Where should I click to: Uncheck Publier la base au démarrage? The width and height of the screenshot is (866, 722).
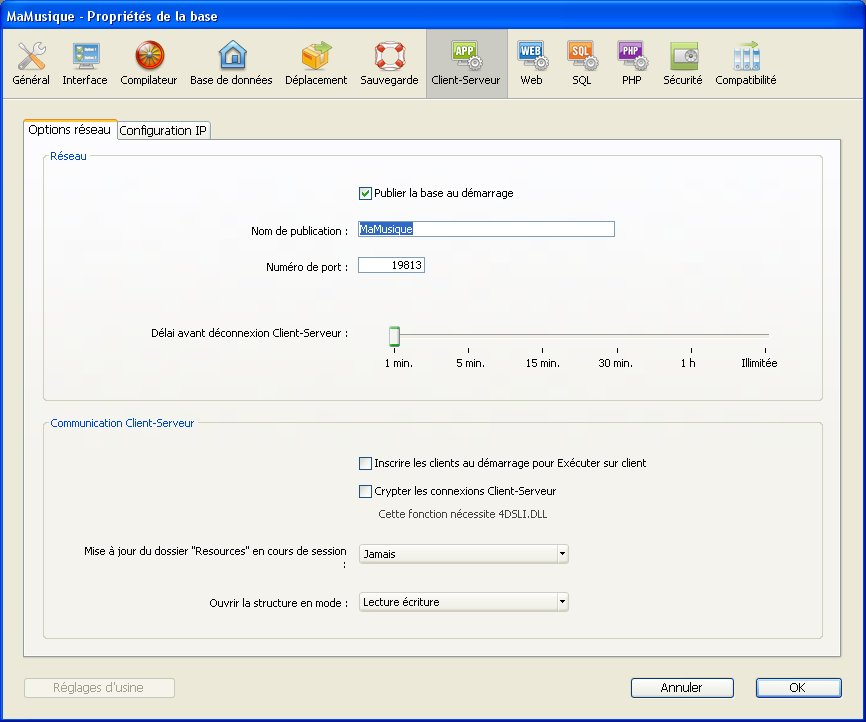[x=365, y=193]
